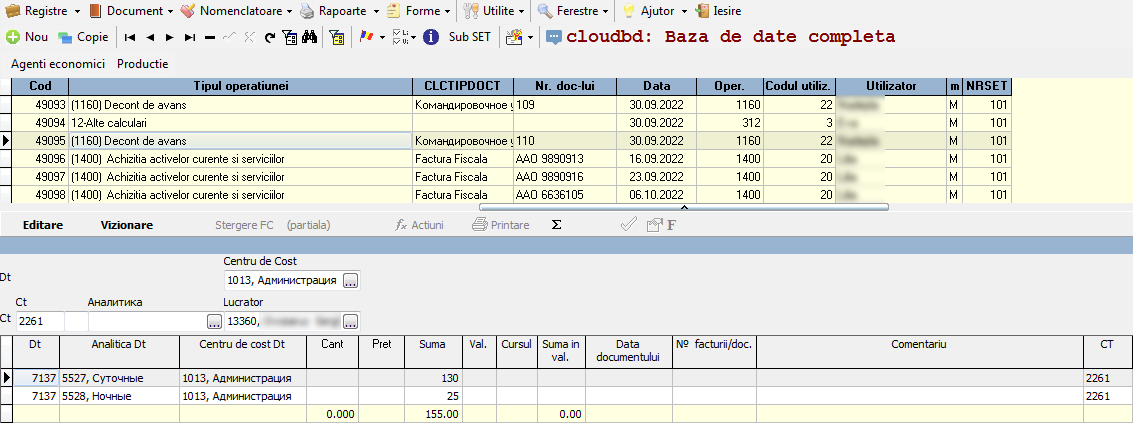The height and width of the screenshot is (423, 1133).
Task: Click Iesire to exit
Action: pyautogui.click(x=718, y=11)
